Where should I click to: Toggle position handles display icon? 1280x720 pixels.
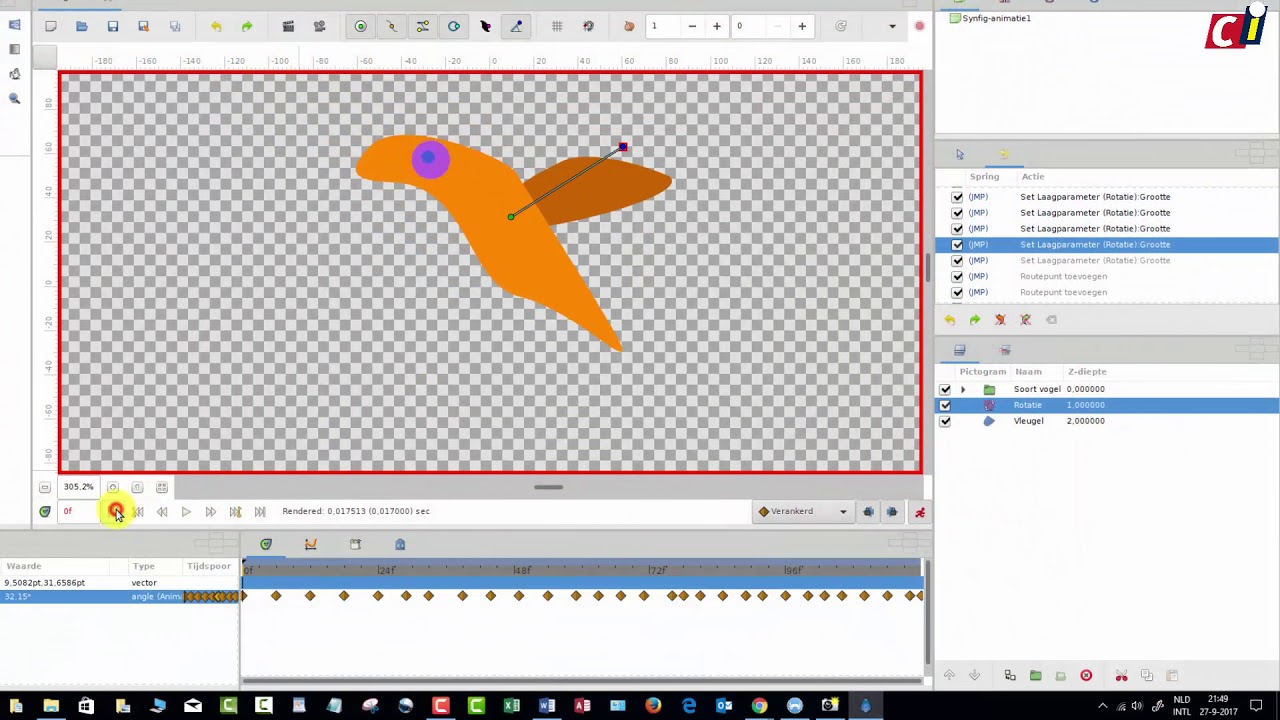coord(361,26)
